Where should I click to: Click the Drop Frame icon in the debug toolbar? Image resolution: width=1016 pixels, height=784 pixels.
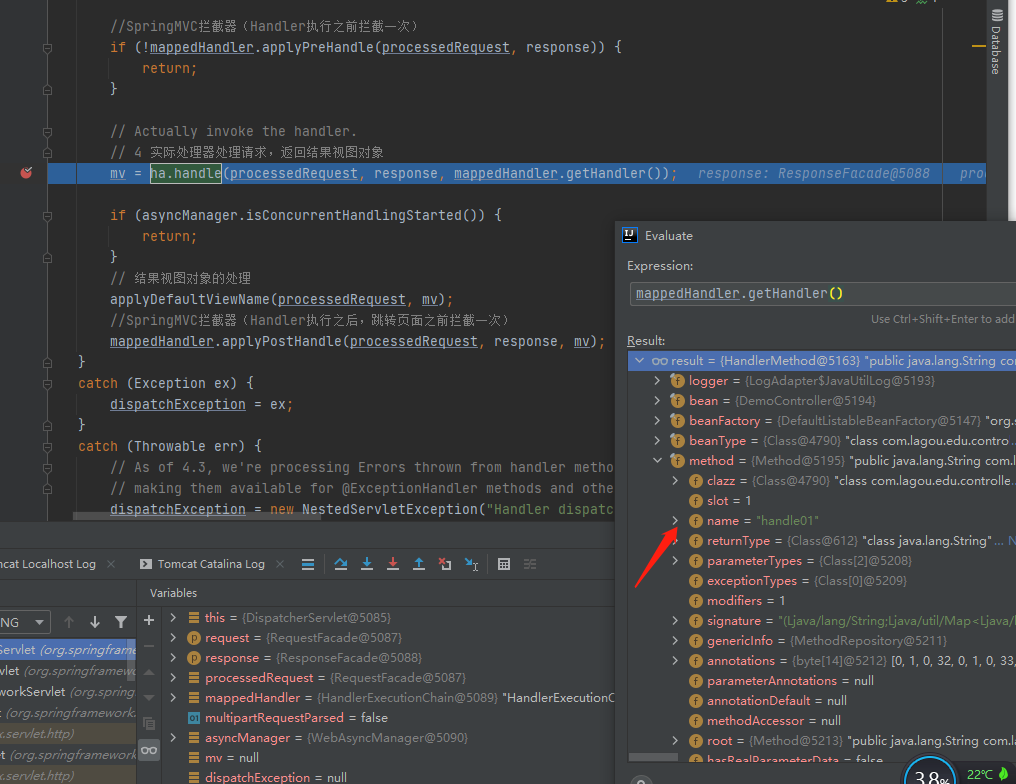pos(445,563)
